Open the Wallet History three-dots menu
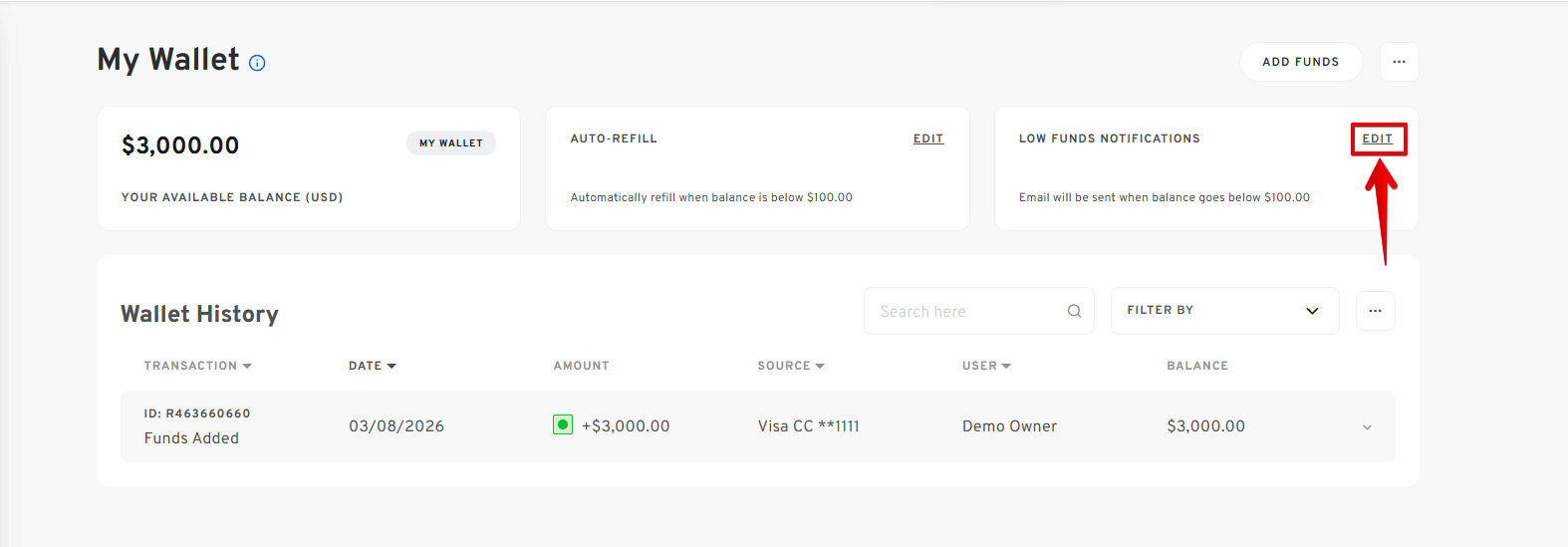Viewport: 1568px width, 547px height. pyautogui.click(x=1375, y=311)
